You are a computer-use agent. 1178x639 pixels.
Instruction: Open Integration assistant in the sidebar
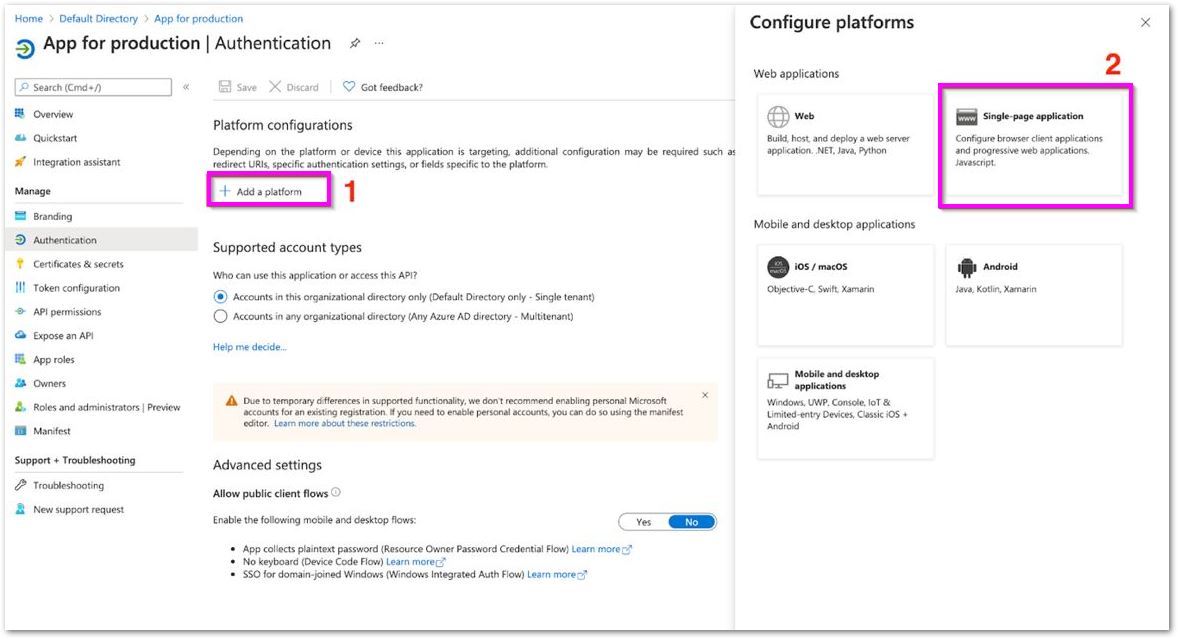[x=77, y=162]
